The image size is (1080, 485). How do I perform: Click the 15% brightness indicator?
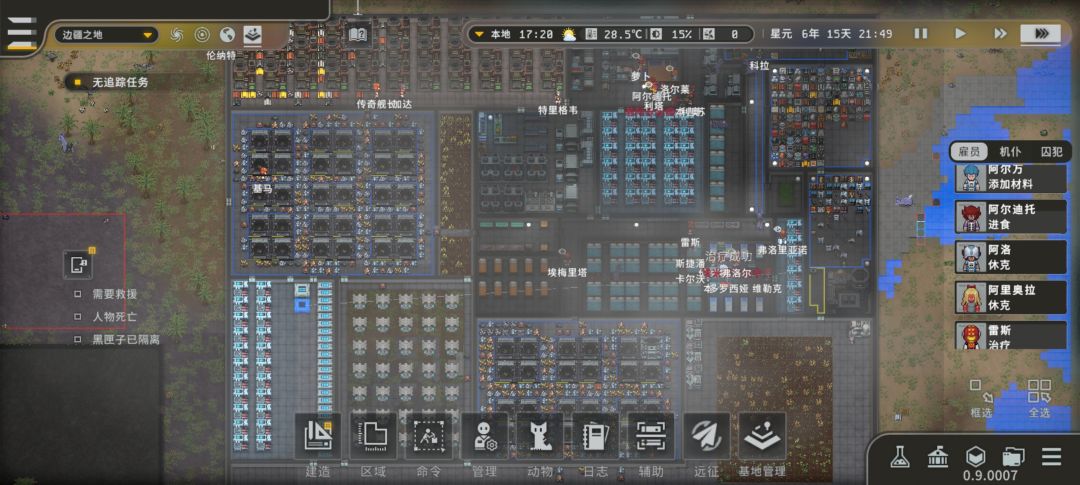click(682, 34)
